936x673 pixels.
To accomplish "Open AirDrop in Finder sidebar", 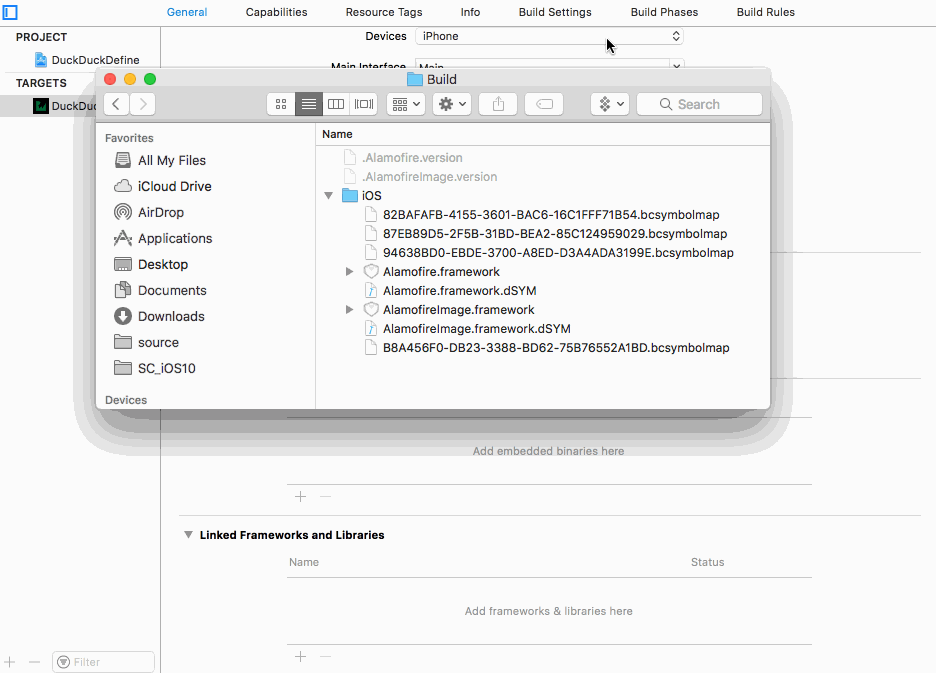I will pos(160,212).
